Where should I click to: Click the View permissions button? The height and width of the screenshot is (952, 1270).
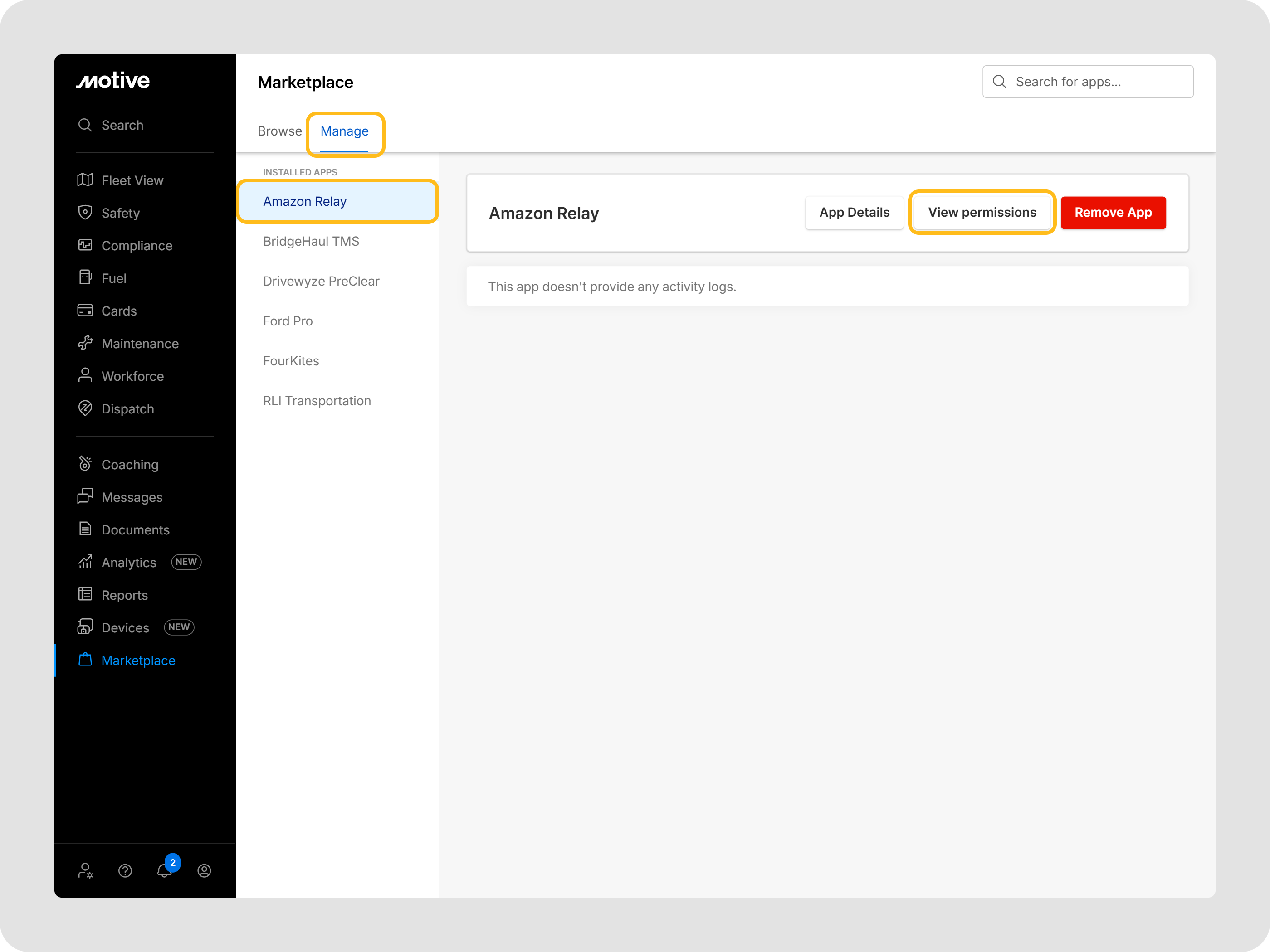point(982,213)
